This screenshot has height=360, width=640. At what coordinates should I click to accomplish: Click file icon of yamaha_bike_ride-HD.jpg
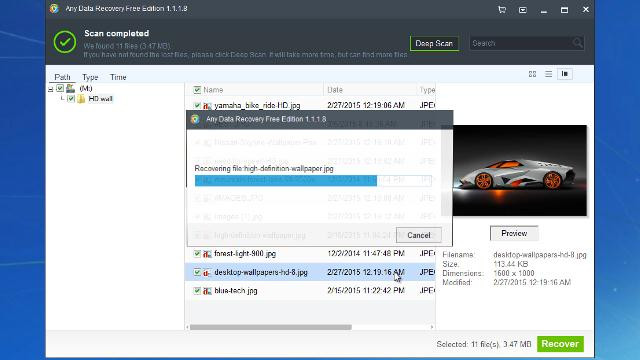[x=207, y=106]
